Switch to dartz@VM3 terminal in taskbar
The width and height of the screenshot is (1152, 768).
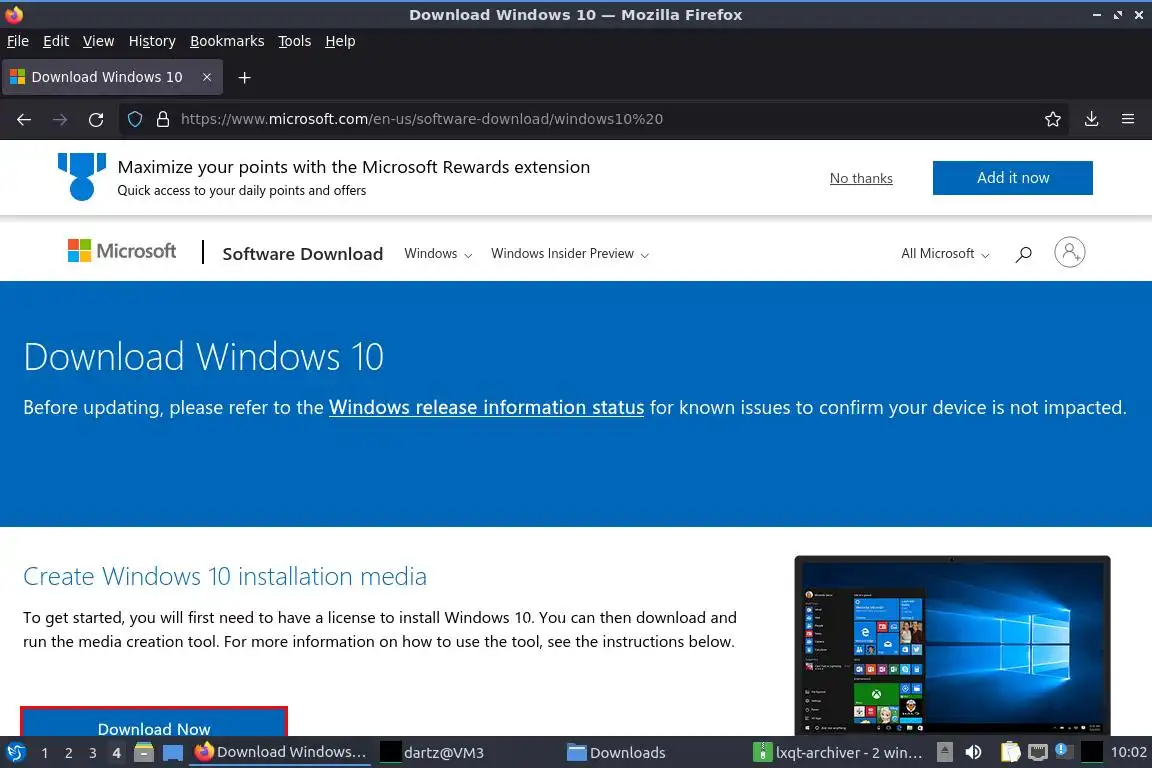point(433,753)
